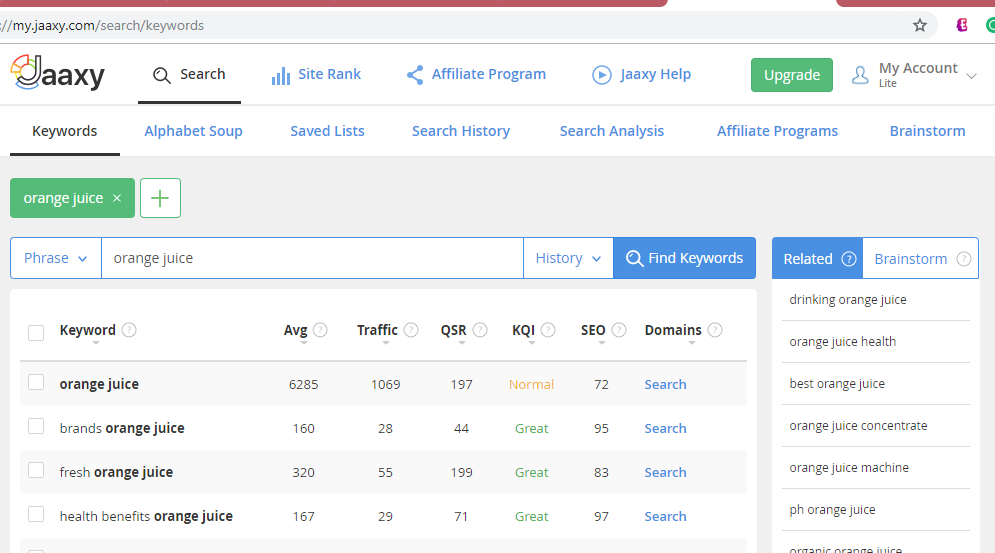Click the help icon on Related tab

click(x=849, y=259)
